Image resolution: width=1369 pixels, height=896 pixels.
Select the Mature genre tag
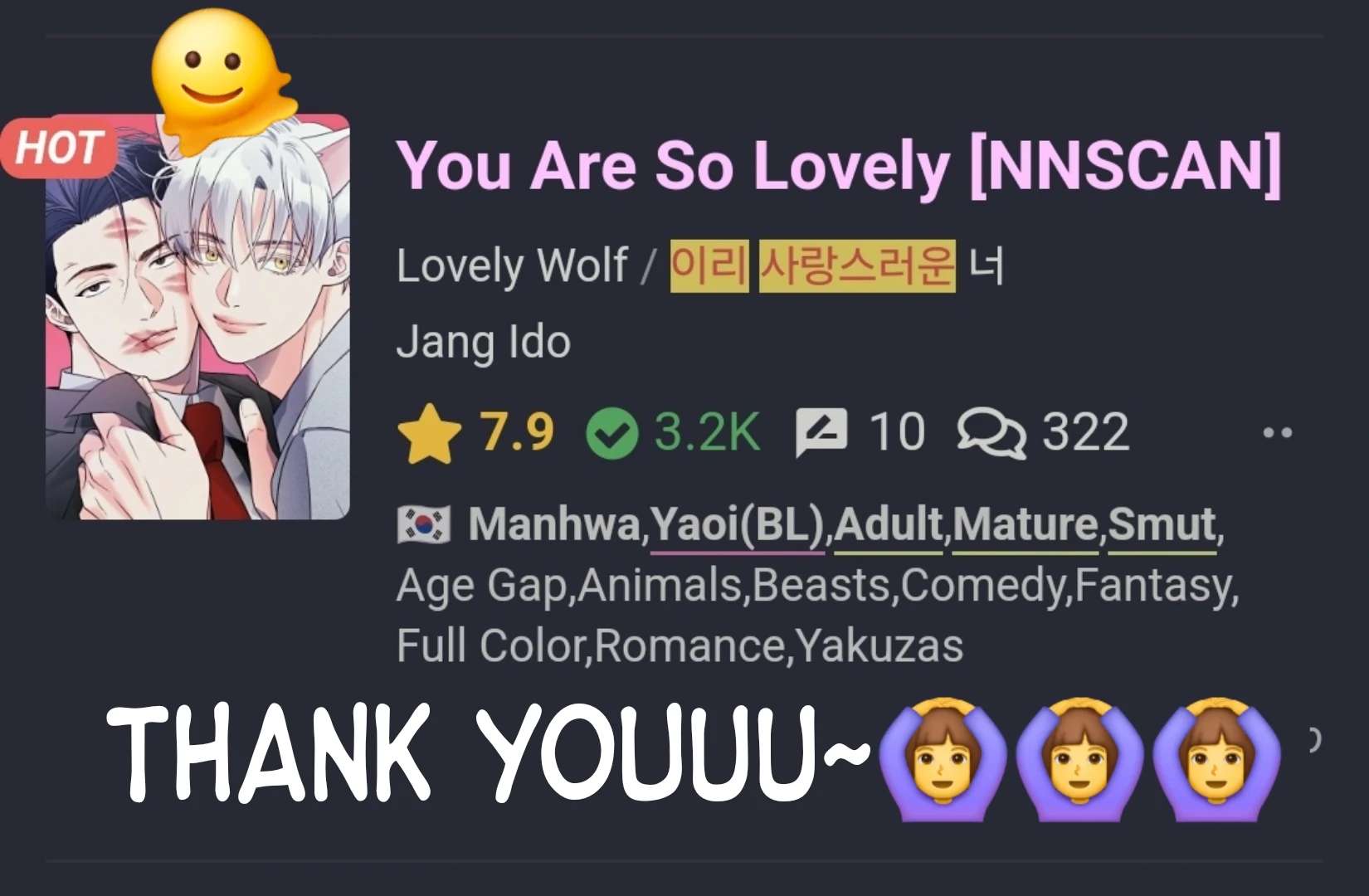pyautogui.click(x=1026, y=524)
